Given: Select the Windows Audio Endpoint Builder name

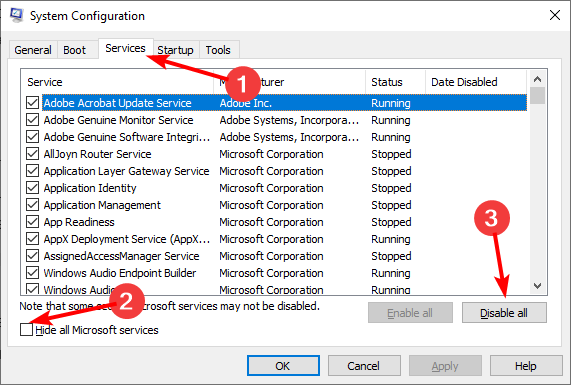Looking at the screenshot, I should coord(120,273).
